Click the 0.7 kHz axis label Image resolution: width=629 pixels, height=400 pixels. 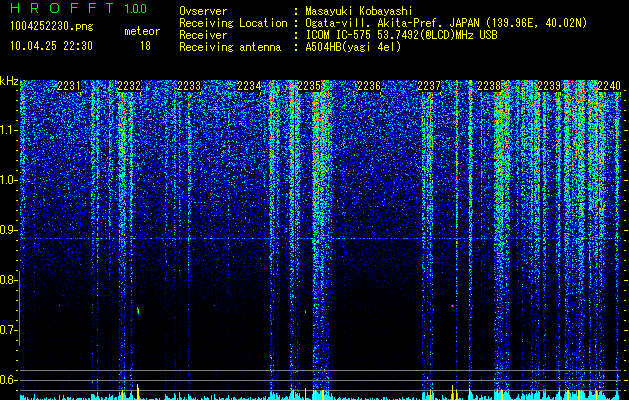[x=9, y=330]
